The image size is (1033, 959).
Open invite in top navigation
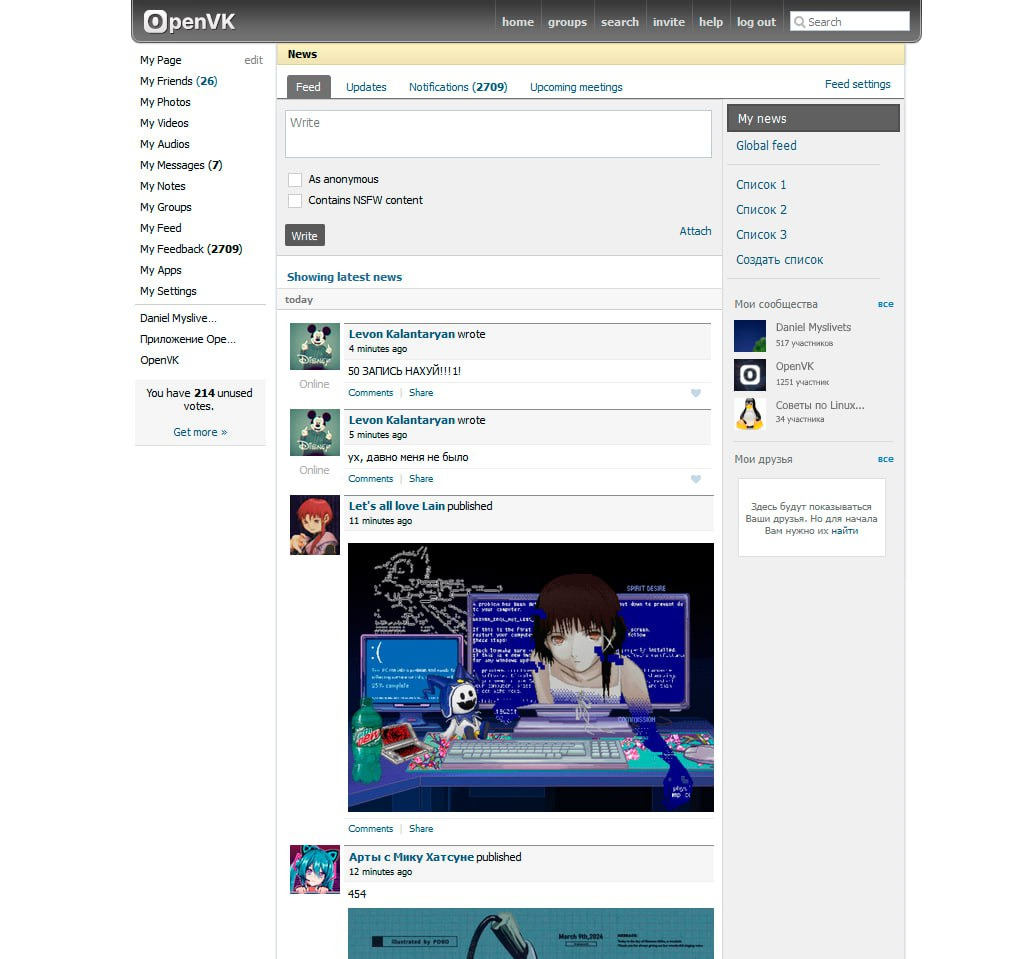[669, 22]
